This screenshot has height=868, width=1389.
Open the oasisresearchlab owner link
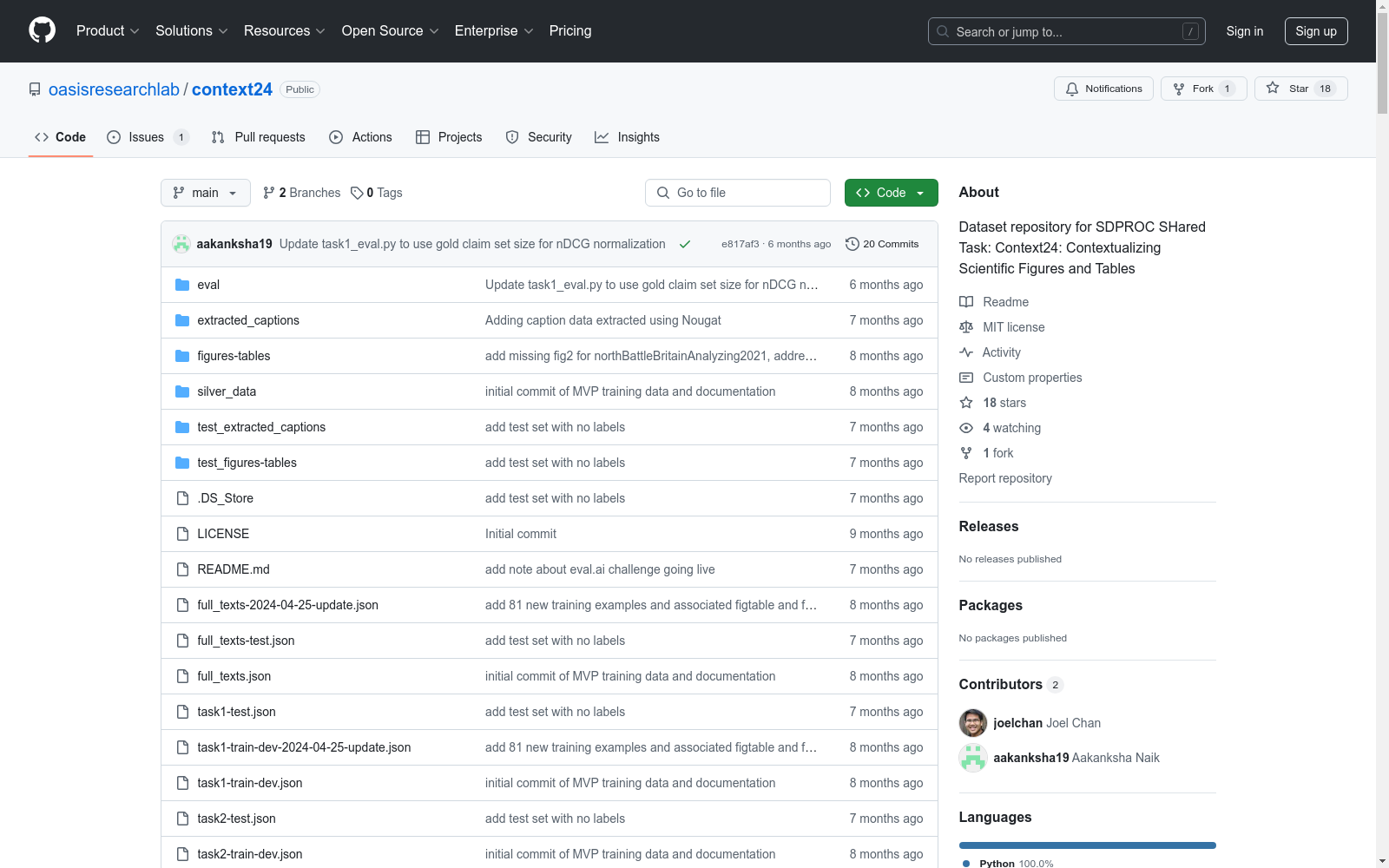pos(114,89)
